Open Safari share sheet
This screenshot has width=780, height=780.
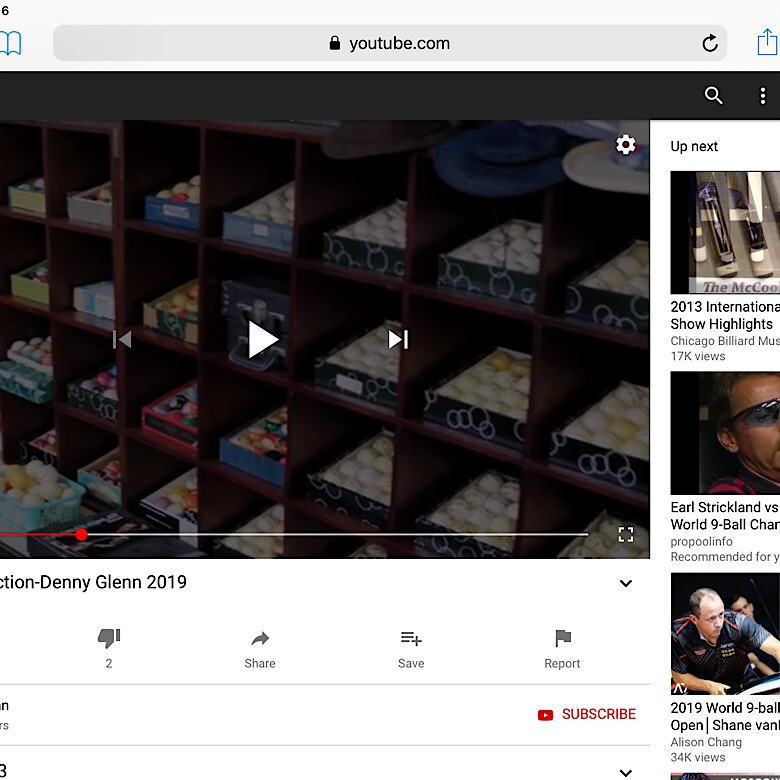pyautogui.click(x=766, y=42)
